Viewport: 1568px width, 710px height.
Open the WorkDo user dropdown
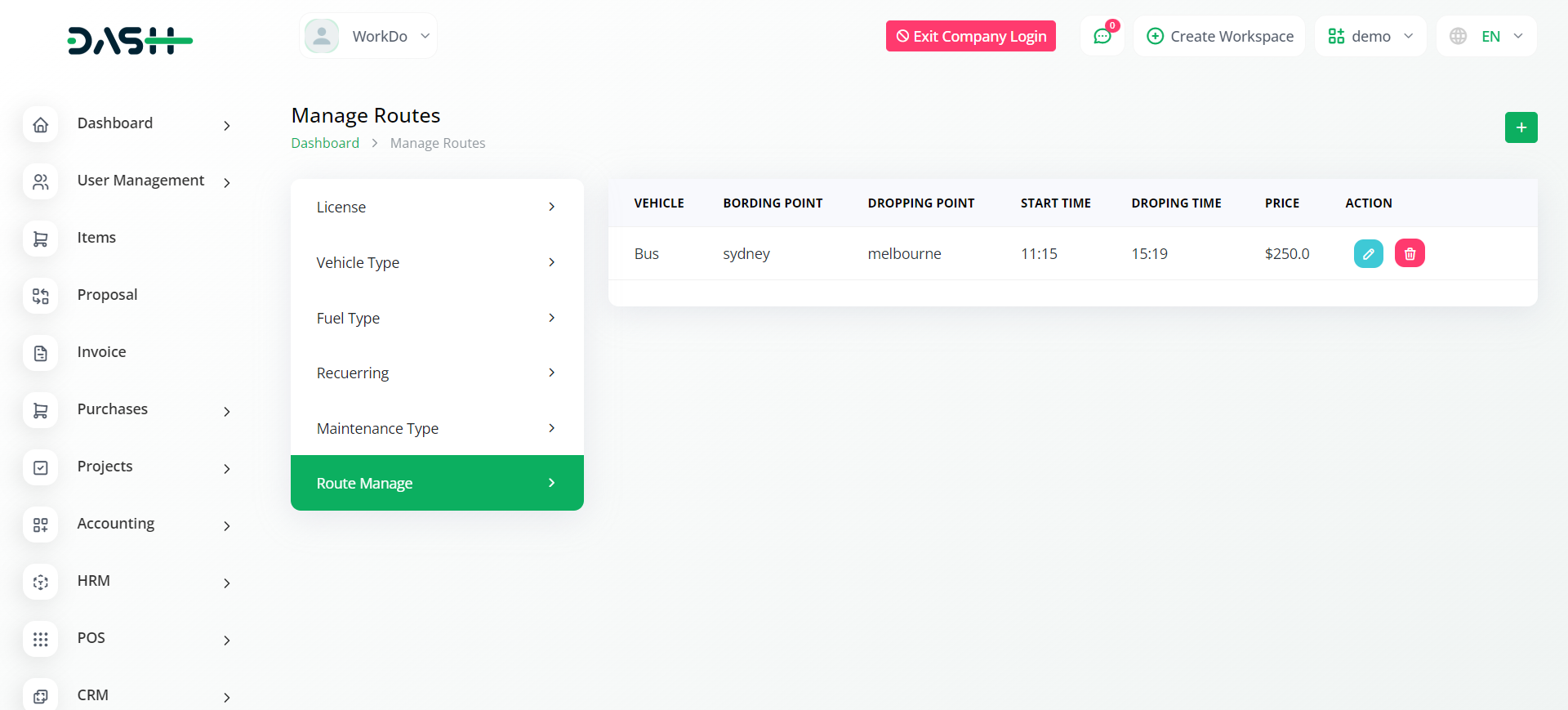pyautogui.click(x=368, y=36)
